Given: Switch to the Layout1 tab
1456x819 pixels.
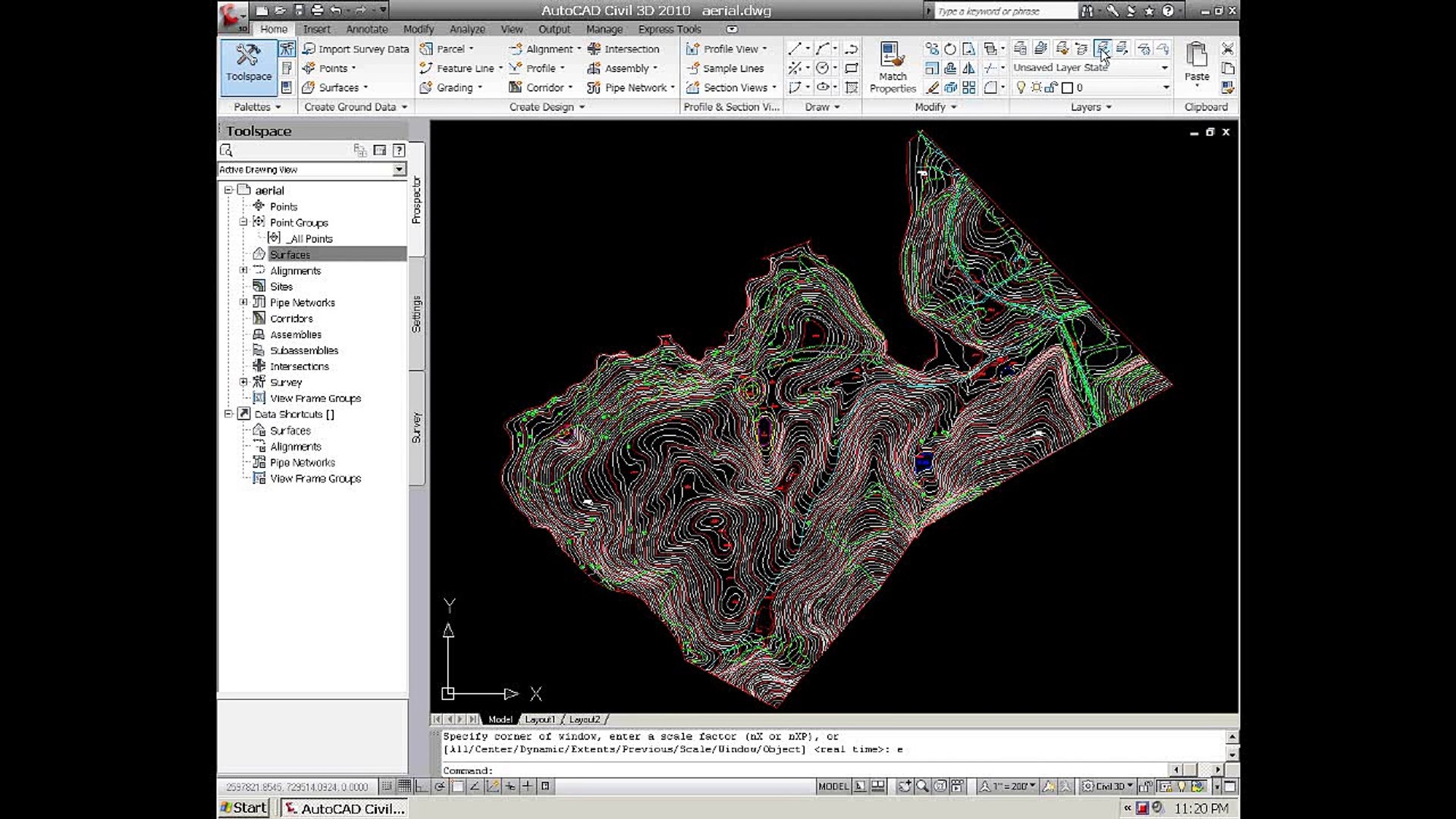Looking at the screenshot, I should click(x=540, y=720).
